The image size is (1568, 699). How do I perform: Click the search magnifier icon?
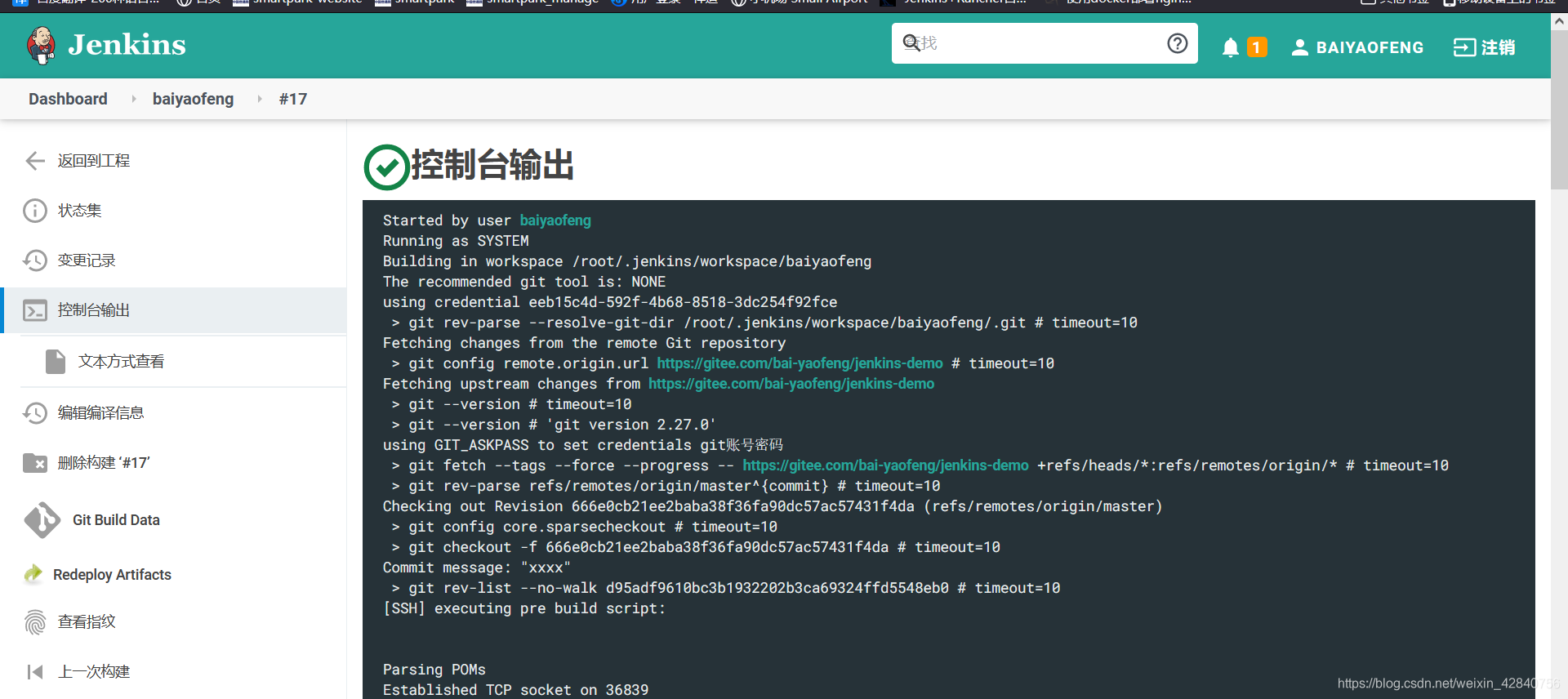911,42
